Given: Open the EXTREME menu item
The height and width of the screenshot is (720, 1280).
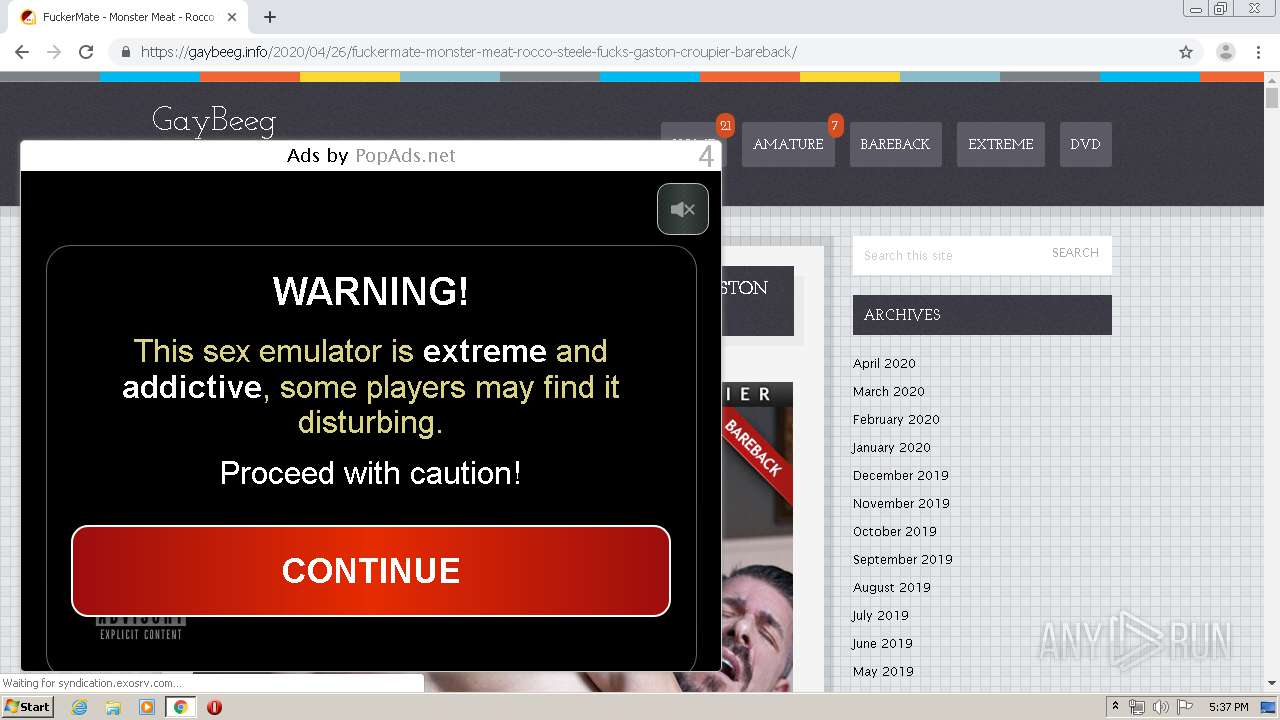Looking at the screenshot, I should click(x=1001, y=144).
